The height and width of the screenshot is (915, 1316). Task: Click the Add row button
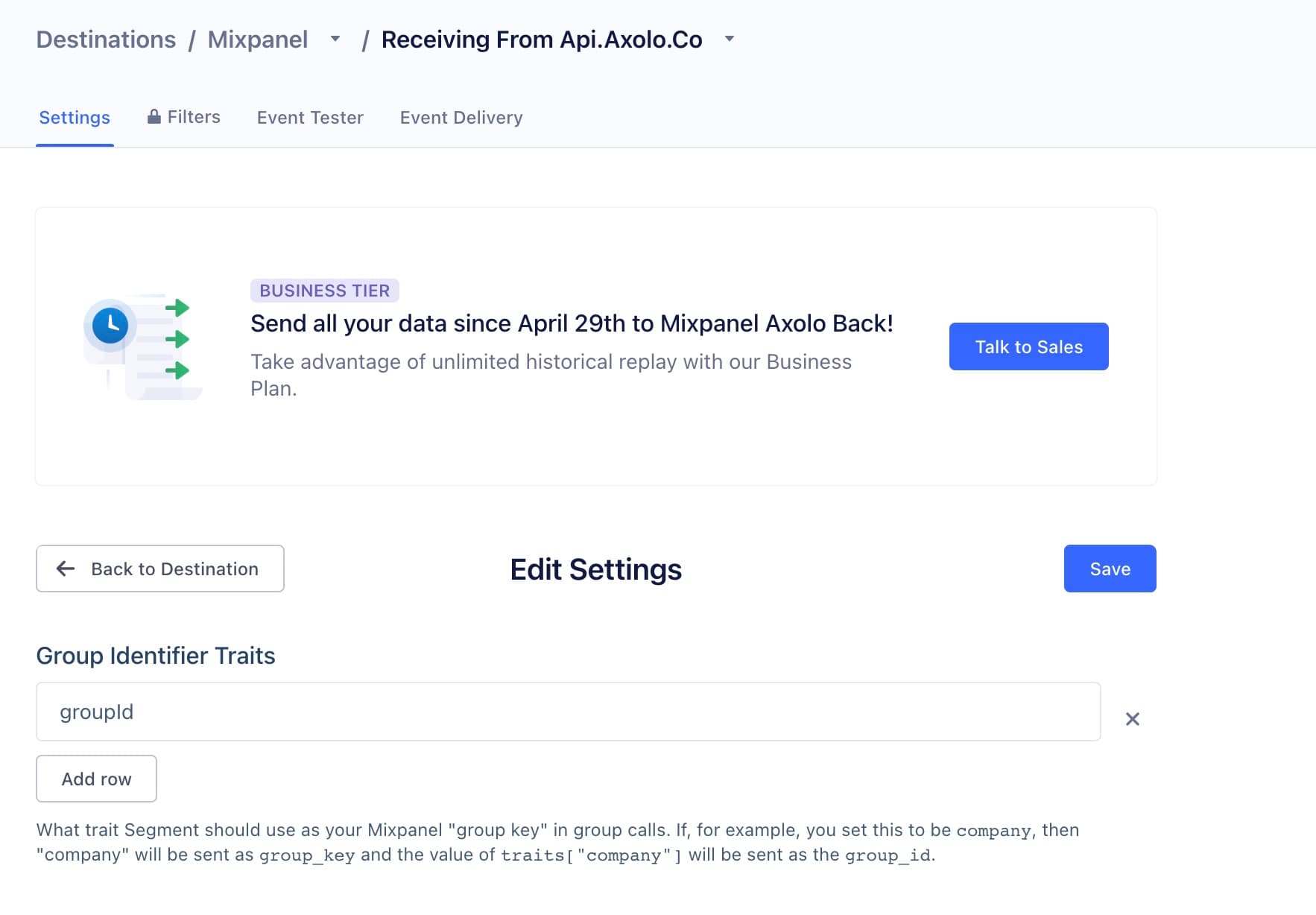pos(96,779)
